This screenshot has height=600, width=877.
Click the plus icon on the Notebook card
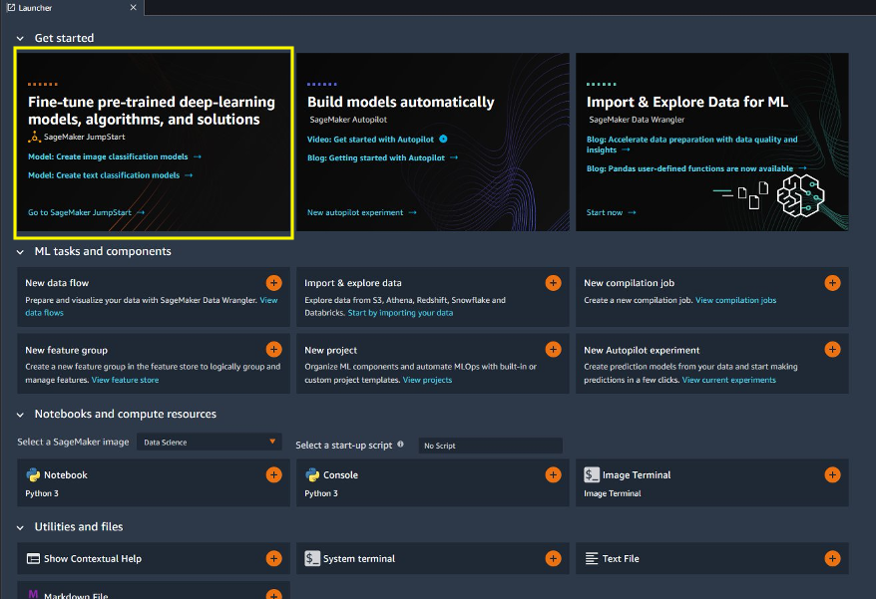274,475
